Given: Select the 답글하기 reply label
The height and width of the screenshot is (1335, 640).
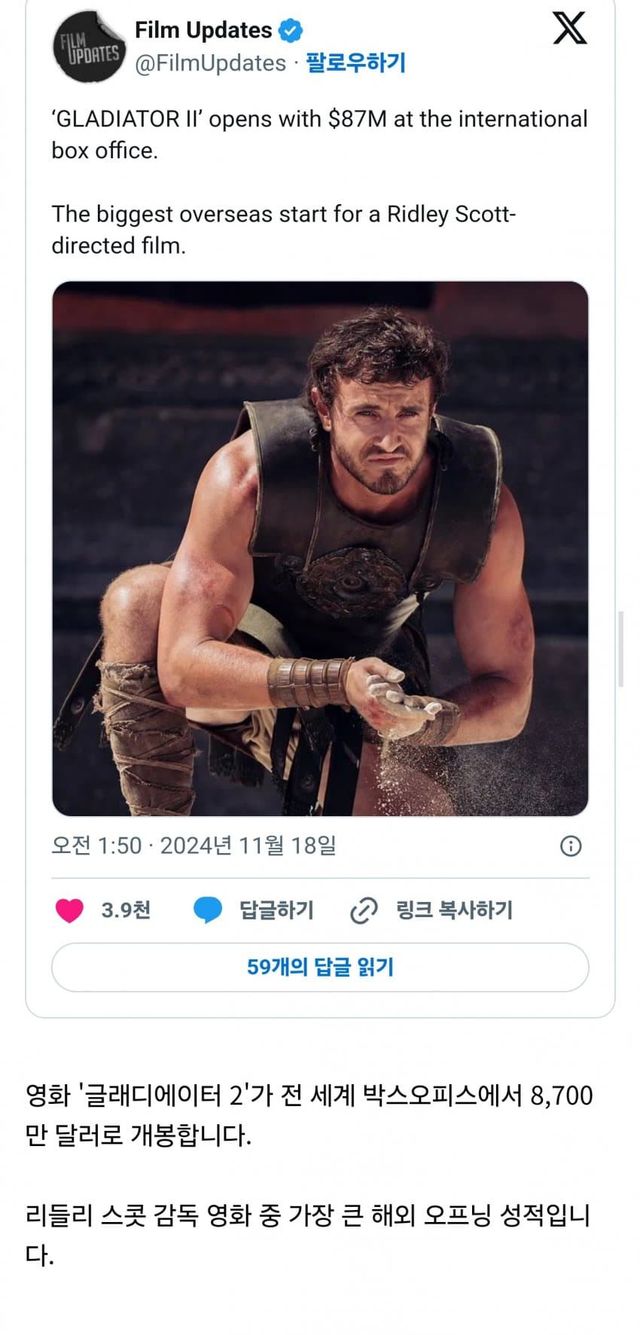Looking at the screenshot, I should click(x=276, y=910).
